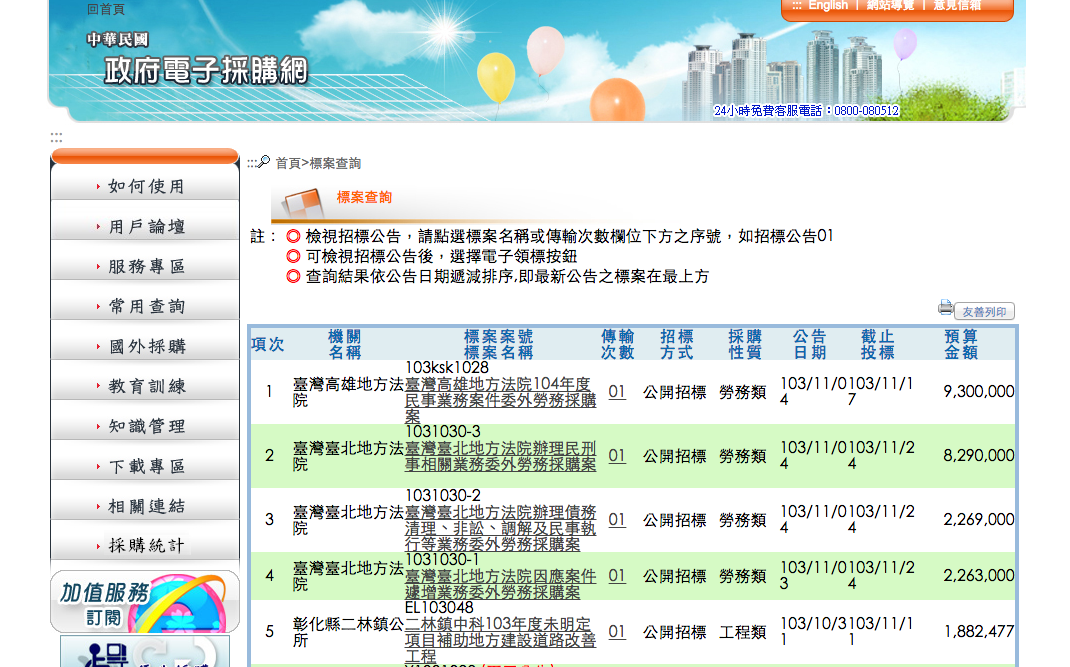Click agency 彰化縣二林鎮公所
This screenshot has height=667, width=1070.
(x=348, y=632)
